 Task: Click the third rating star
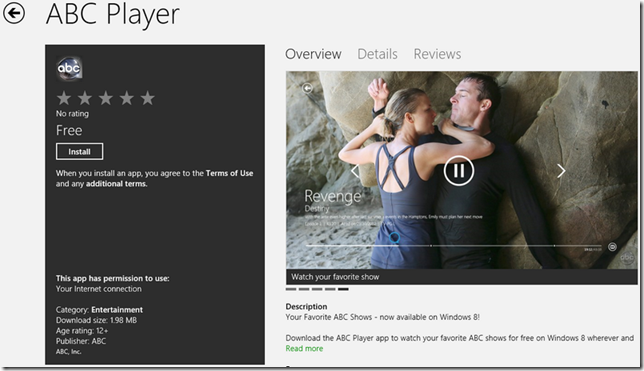106,98
